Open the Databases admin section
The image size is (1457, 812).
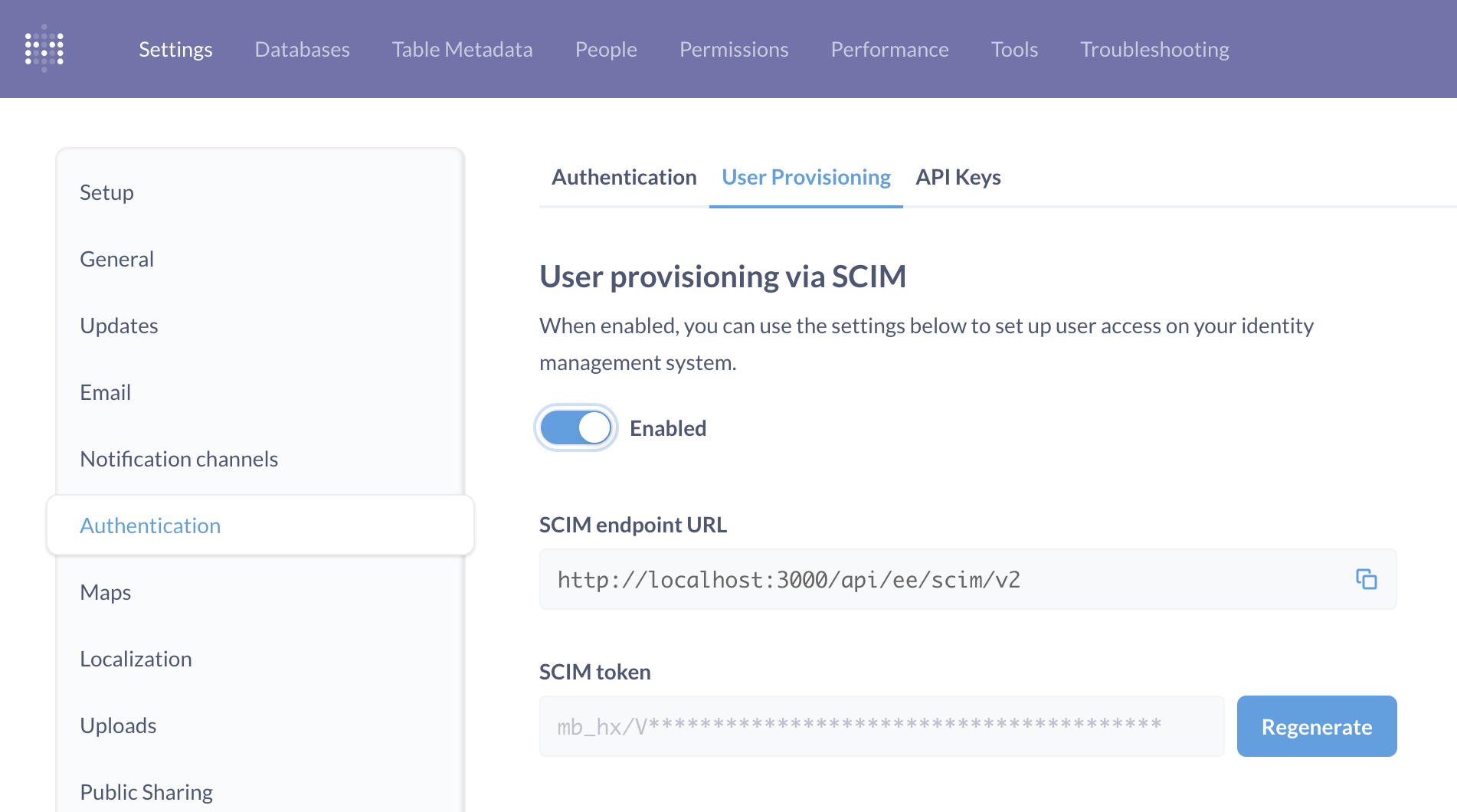pyautogui.click(x=302, y=49)
